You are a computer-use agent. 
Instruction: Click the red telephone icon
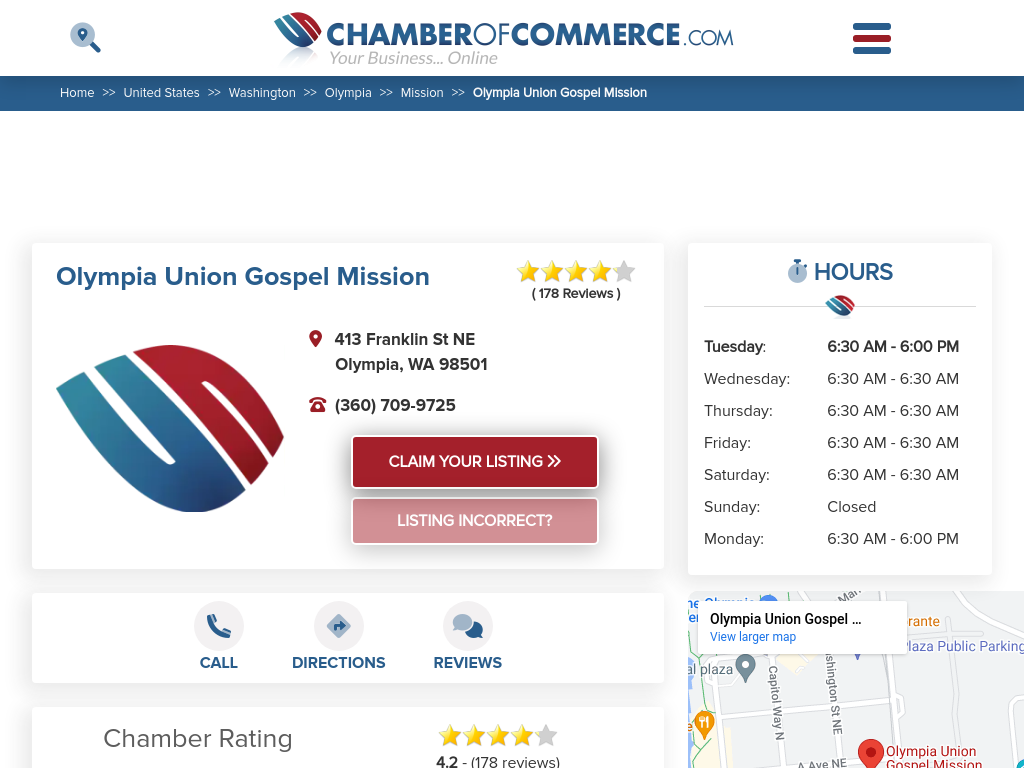[x=317, y=405]
